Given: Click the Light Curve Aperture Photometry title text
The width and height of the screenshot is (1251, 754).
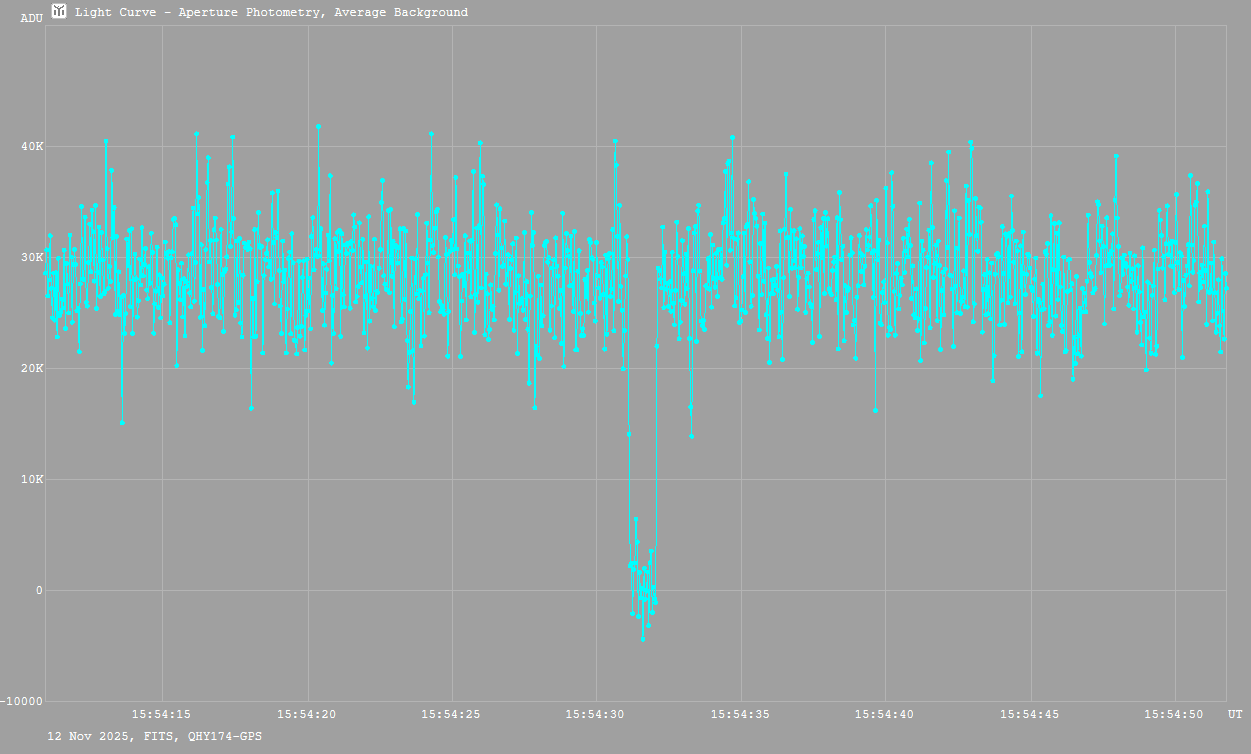Looking at the screenshot, I should [271, 13].
